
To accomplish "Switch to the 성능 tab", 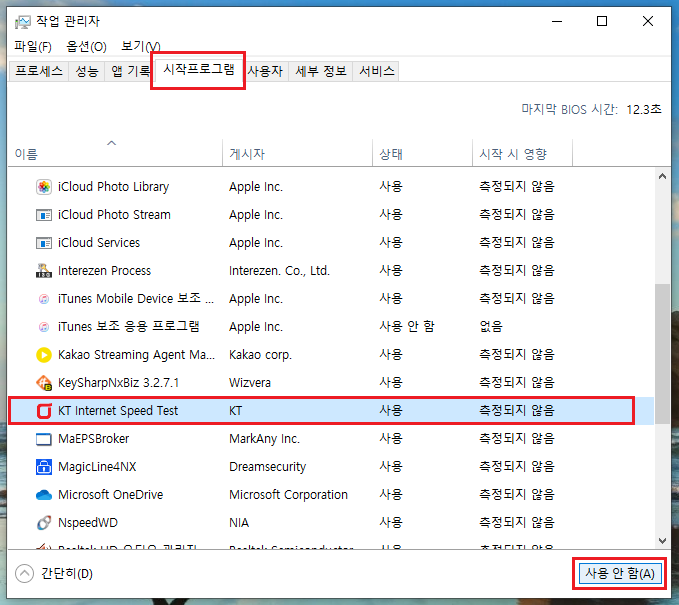I will pos(87,71).
